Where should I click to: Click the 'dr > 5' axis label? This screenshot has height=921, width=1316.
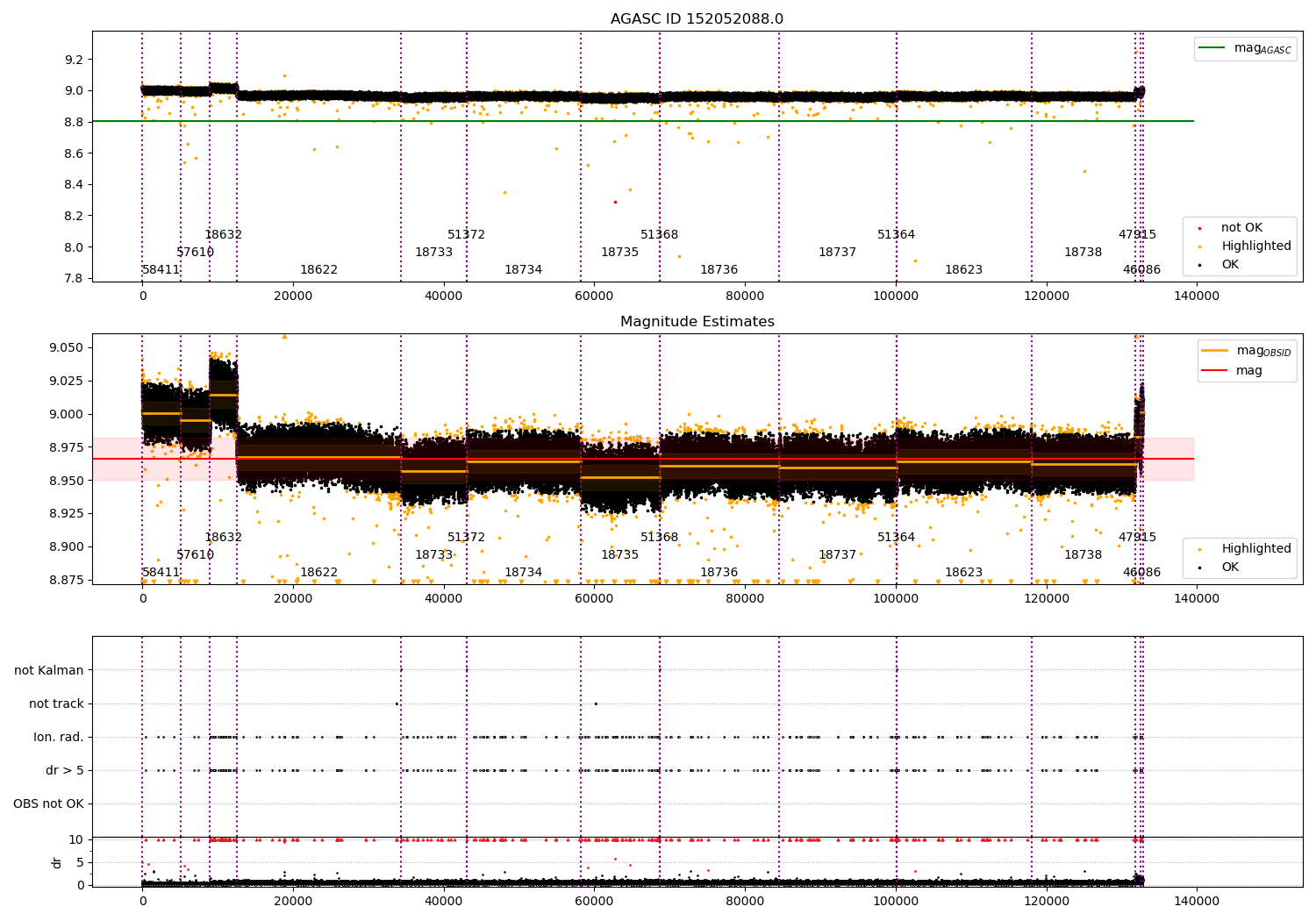click(65, 771)
